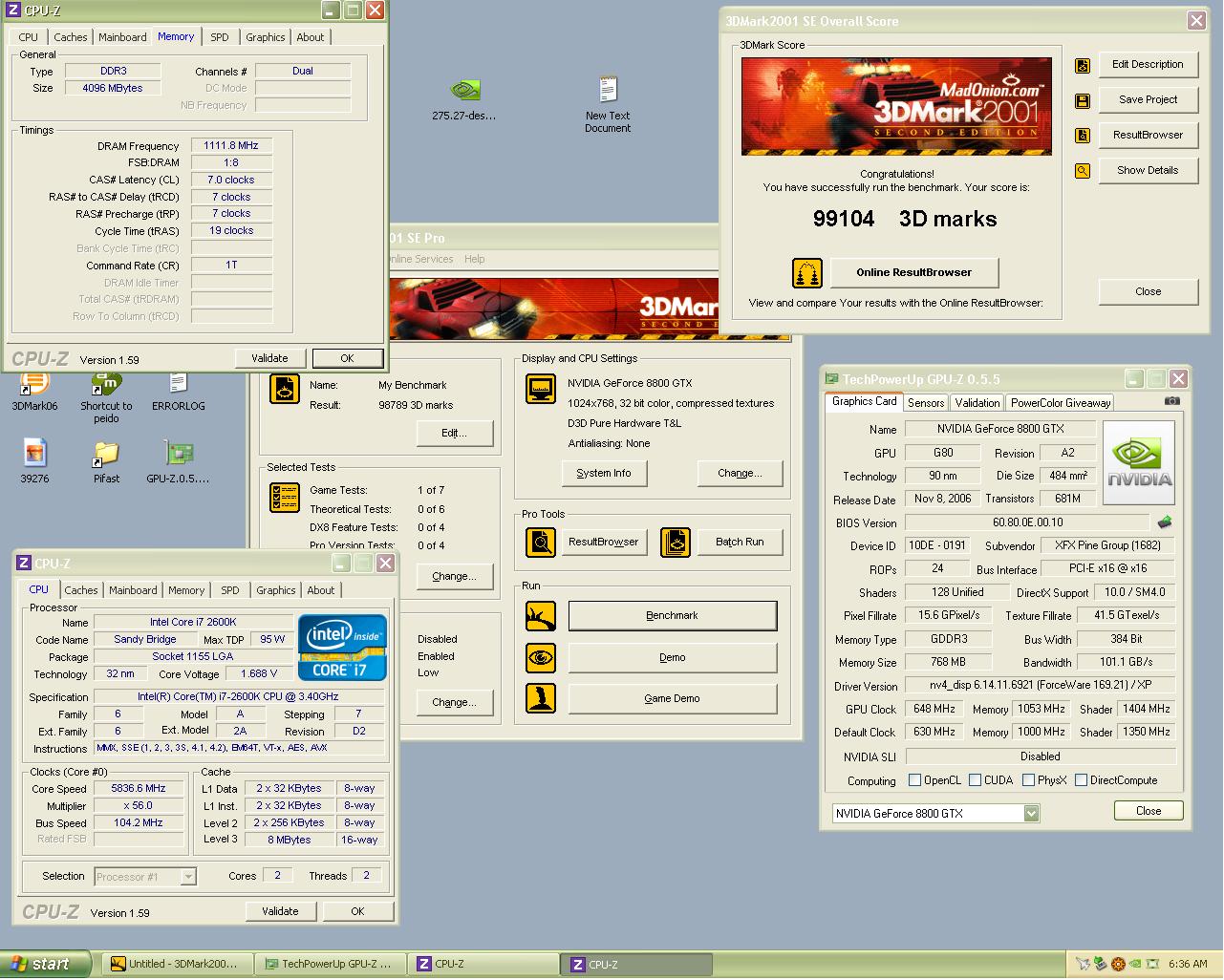Switch to Sensors tab in GPU-Z
Viewport: 1224px width, 980px height.
(x=926, y=403)
